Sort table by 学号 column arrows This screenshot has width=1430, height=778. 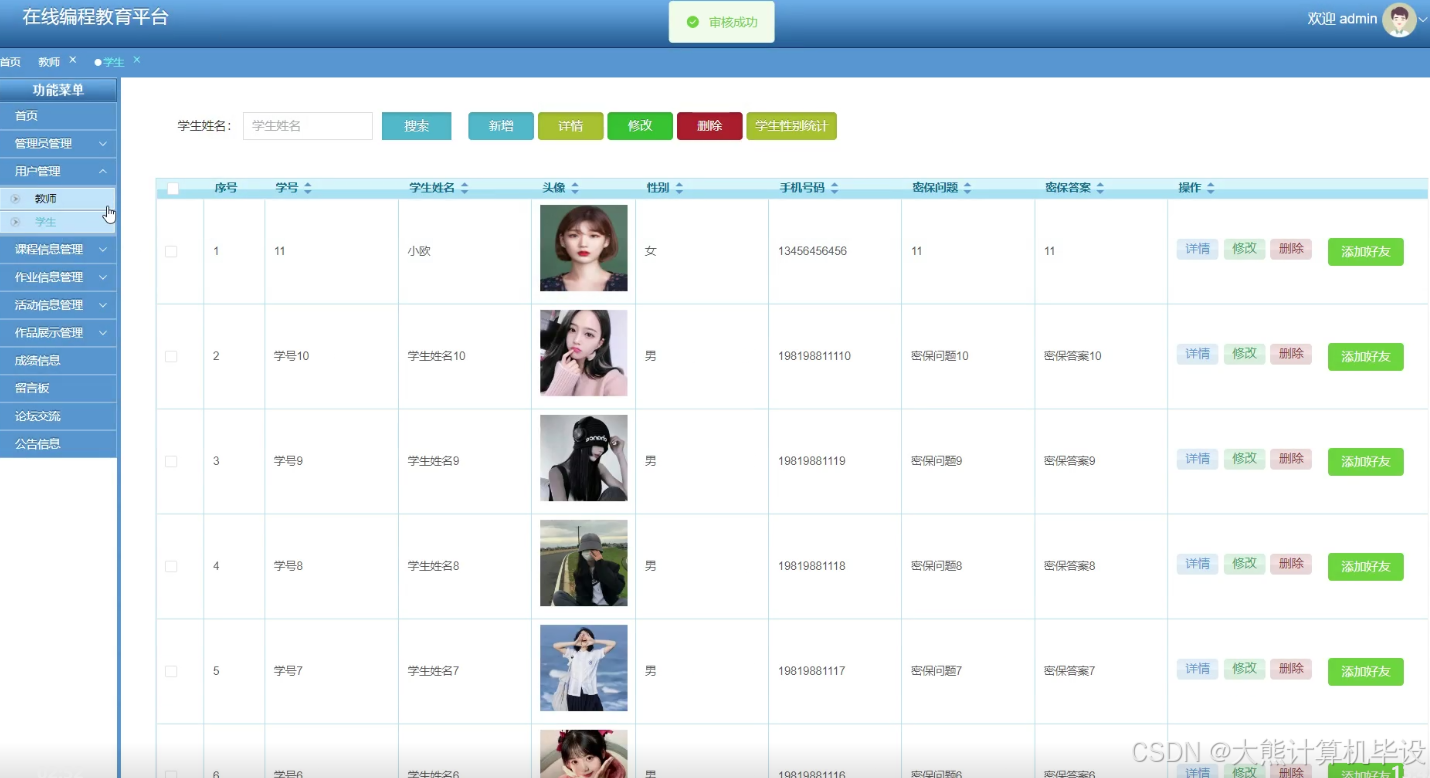[308, 188]
